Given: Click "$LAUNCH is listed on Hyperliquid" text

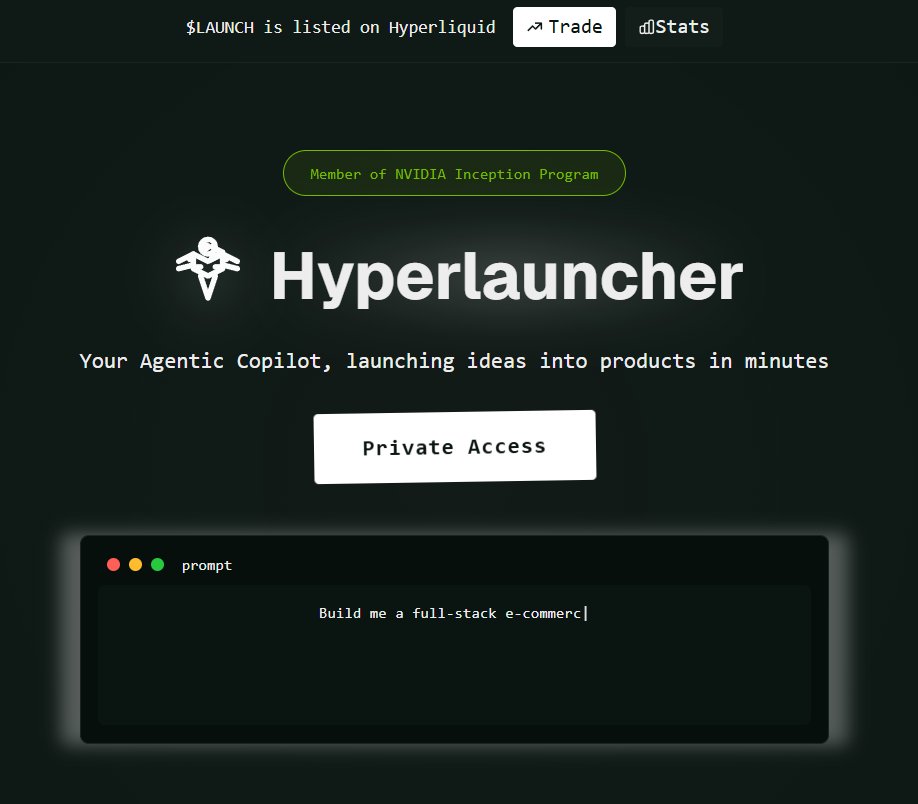Looking at the screenshot, I should [340, 28].
